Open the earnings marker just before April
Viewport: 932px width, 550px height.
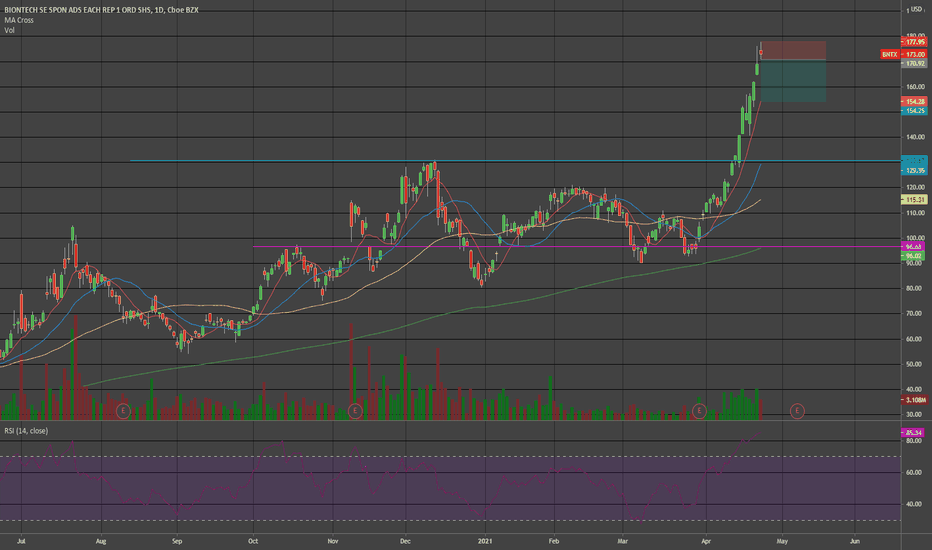coord(699,411)
